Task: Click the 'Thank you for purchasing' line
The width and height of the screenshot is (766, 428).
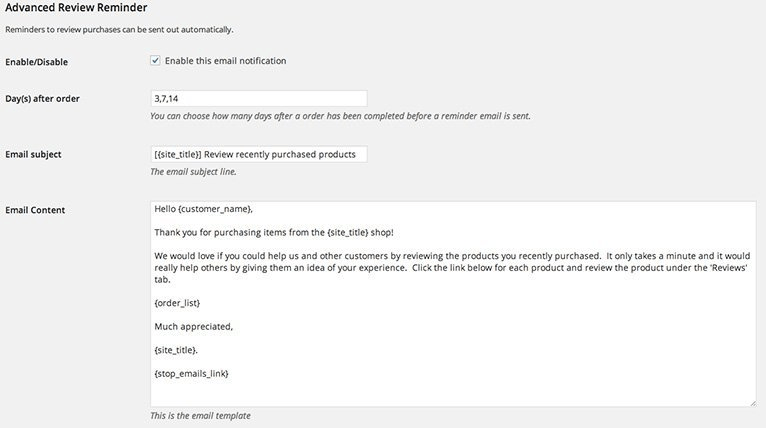Action: tap(274, 233)
